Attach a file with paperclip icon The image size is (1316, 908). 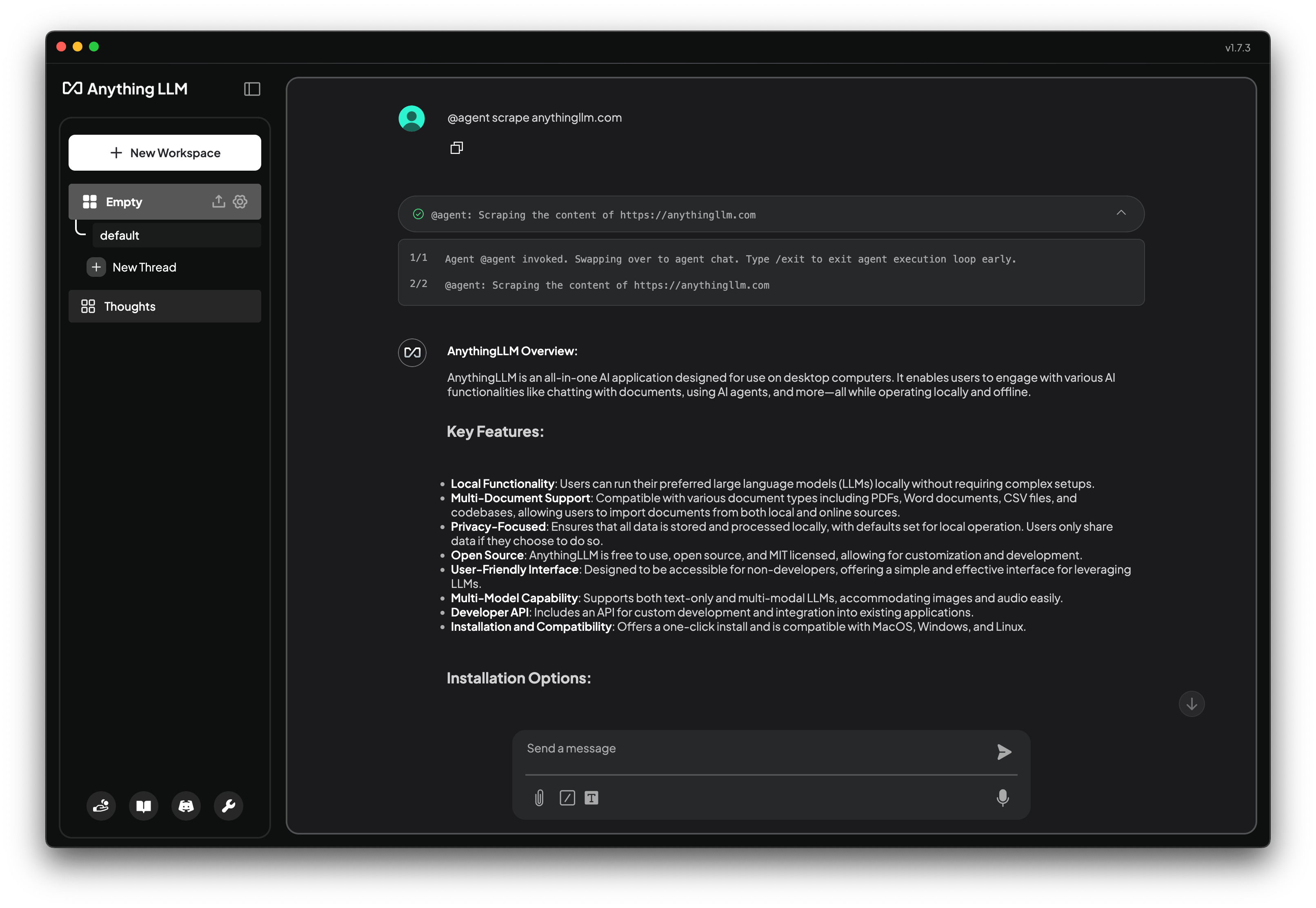tap(539, 798)
